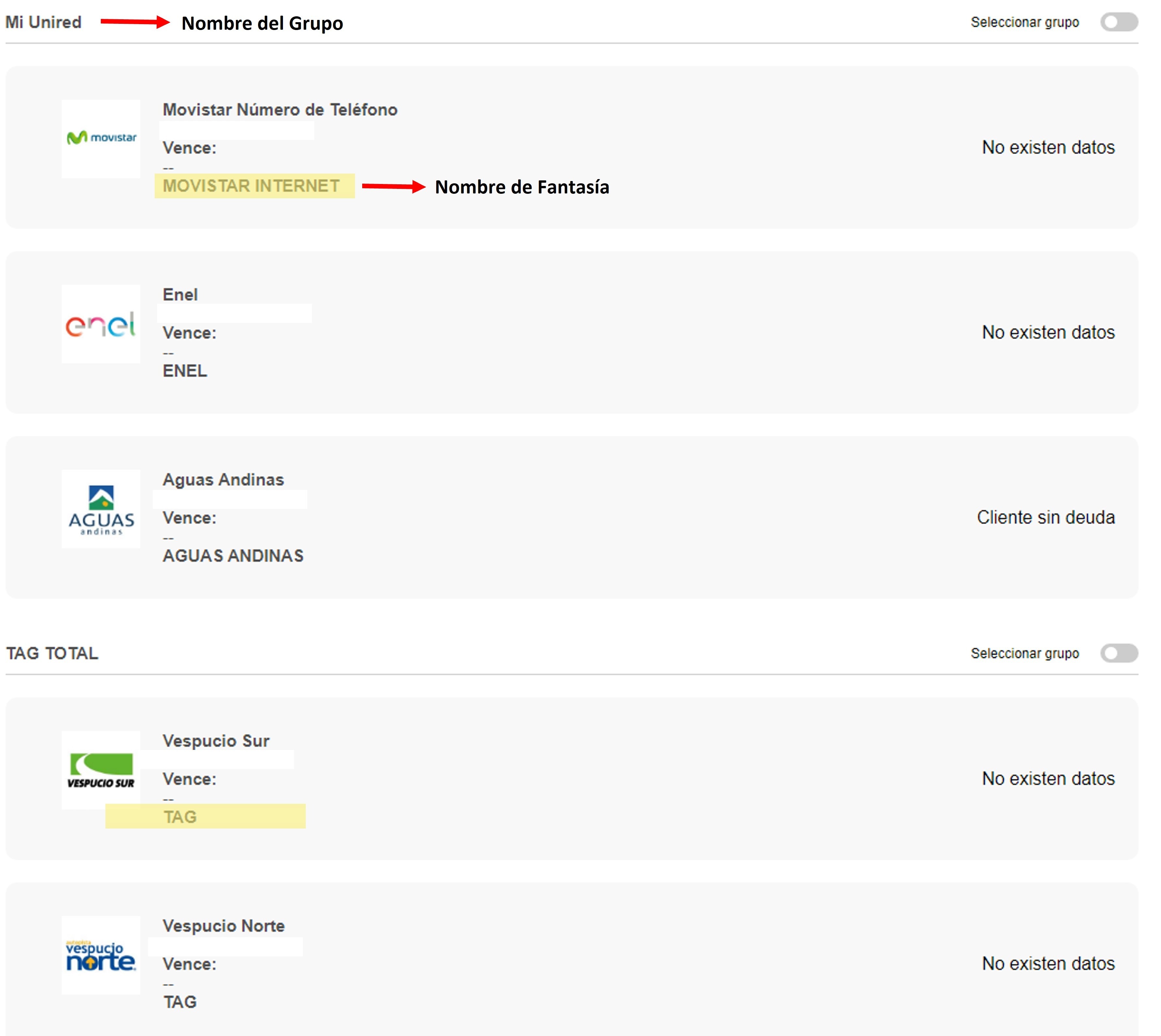Click the Mi Unired group name
Screen dimensions: 1161x1036
pos(43,22)
